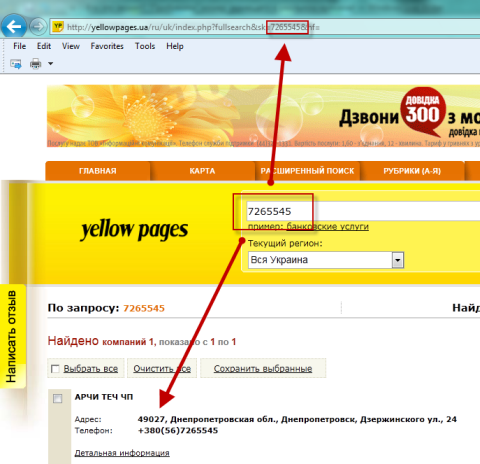Click the printer icon in the toolbar
This screenshot has width=480, height=464.
pos(36,63)
